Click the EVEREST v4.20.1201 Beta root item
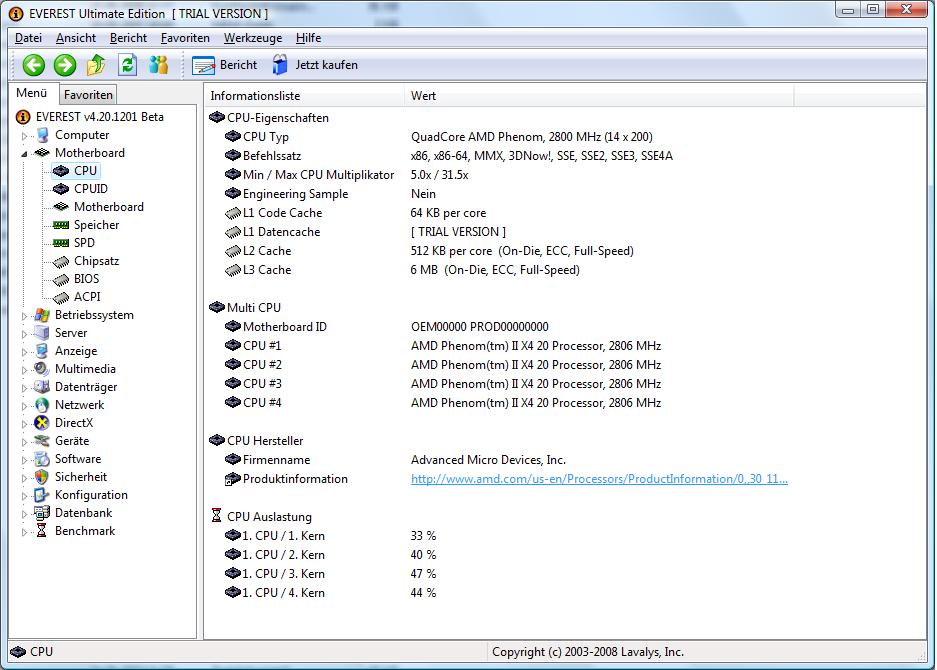Viewport: 937px width, 670px height. [99, 117]
